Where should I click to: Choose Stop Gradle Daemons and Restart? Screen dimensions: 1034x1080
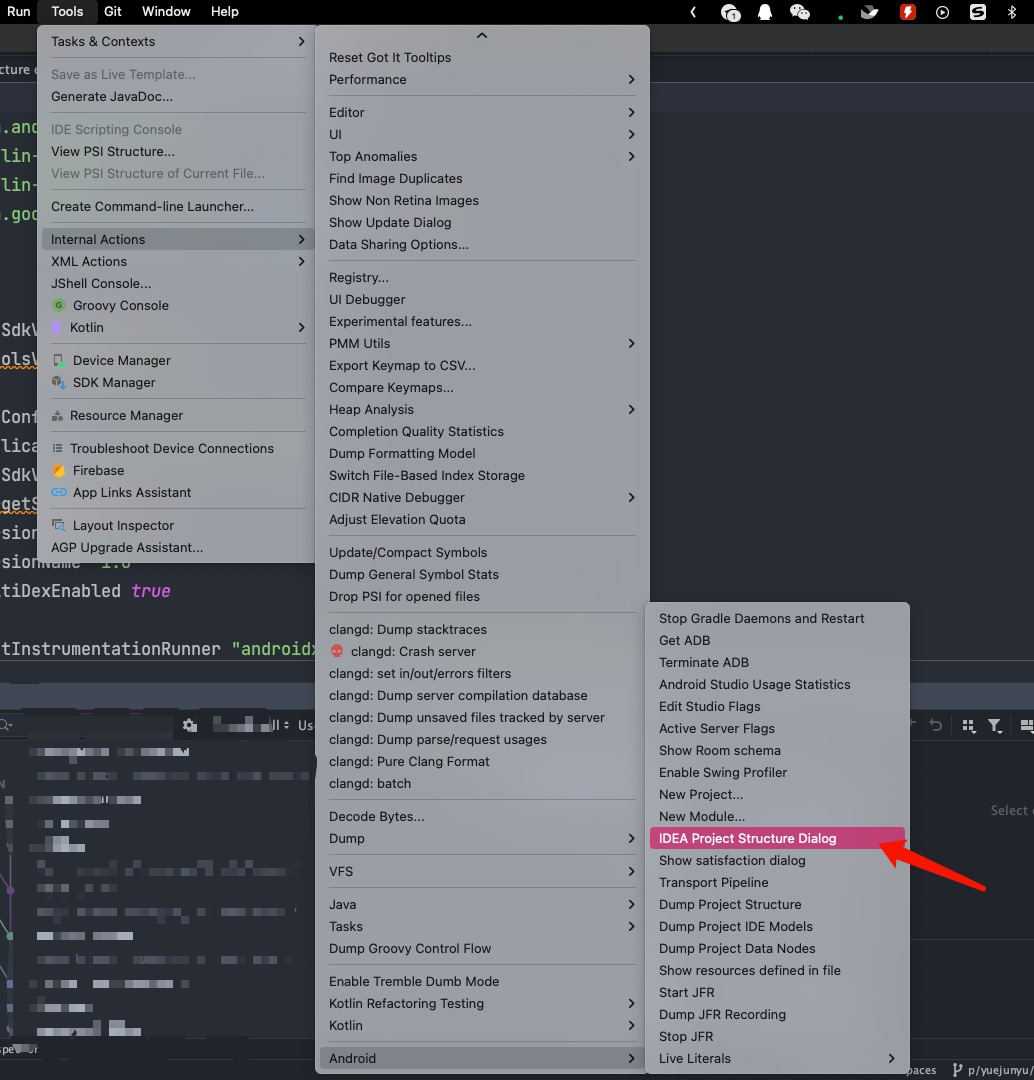click(x=777, y=619)
